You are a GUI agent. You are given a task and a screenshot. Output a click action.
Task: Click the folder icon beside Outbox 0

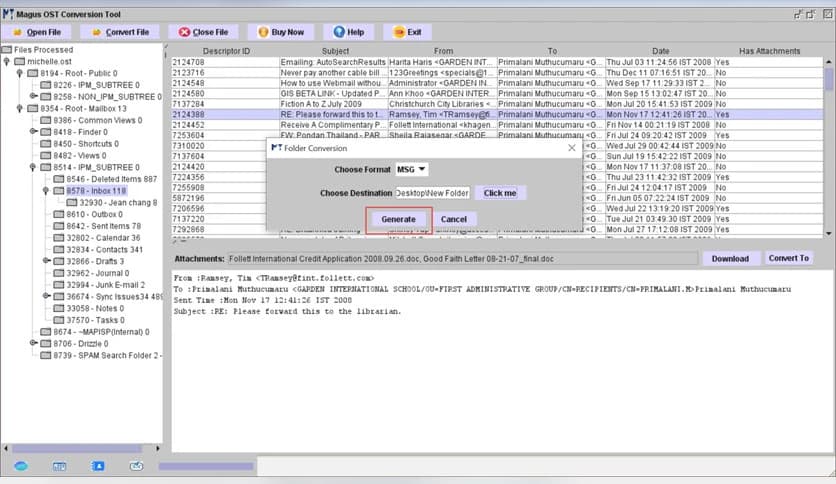click(x=59, y=214)
